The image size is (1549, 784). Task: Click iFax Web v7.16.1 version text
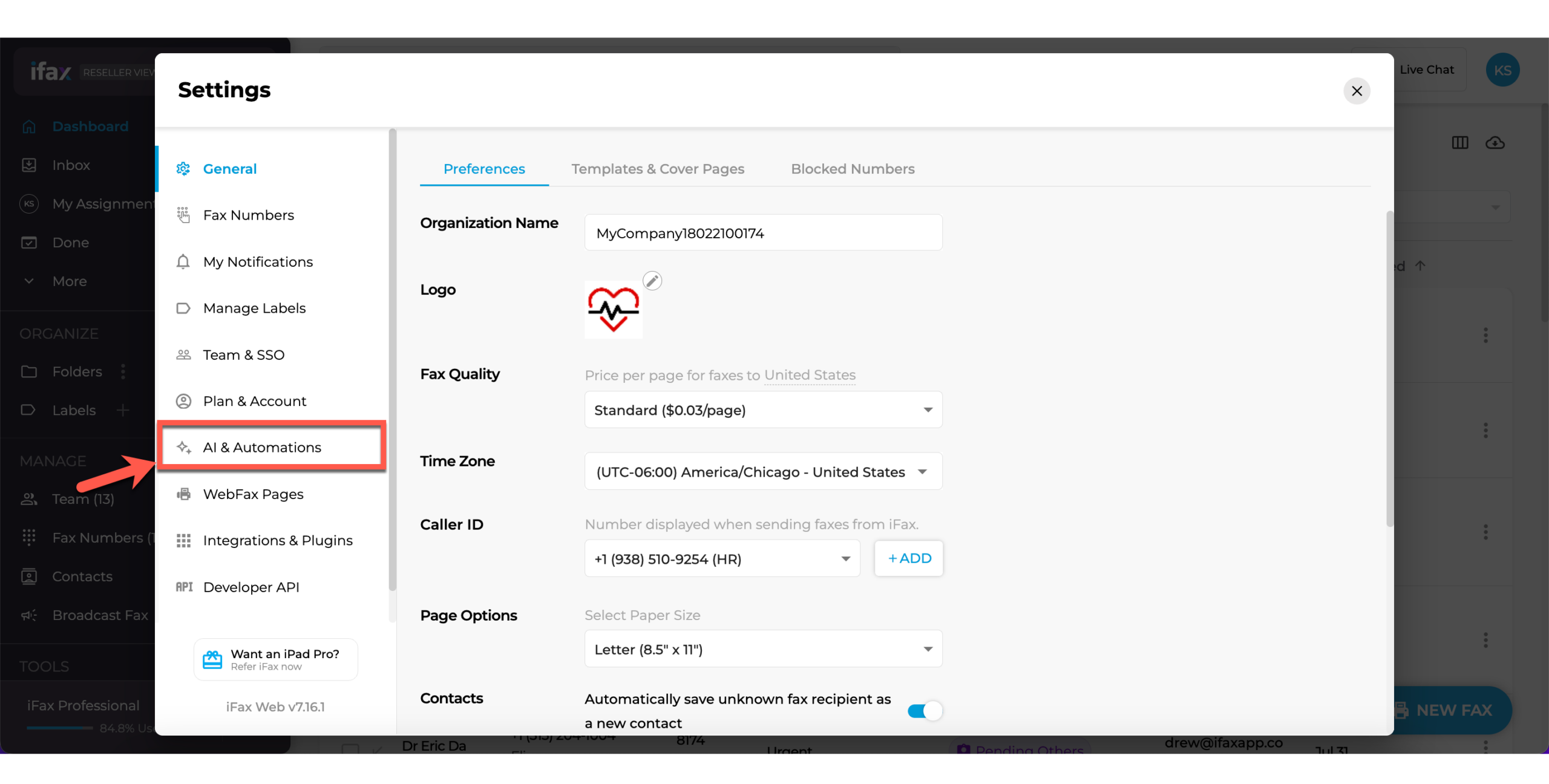275,707
